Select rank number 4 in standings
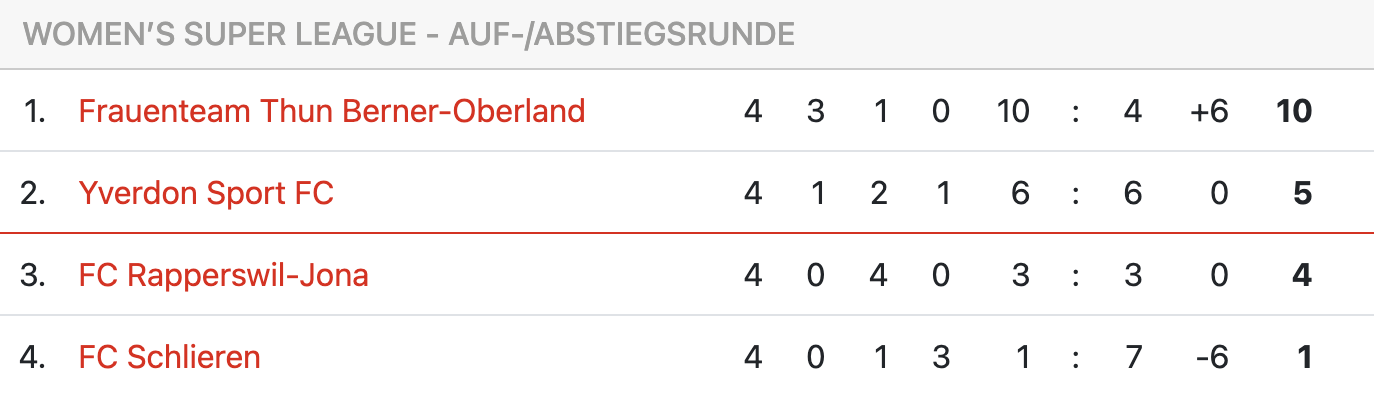 tap(34, 356)
